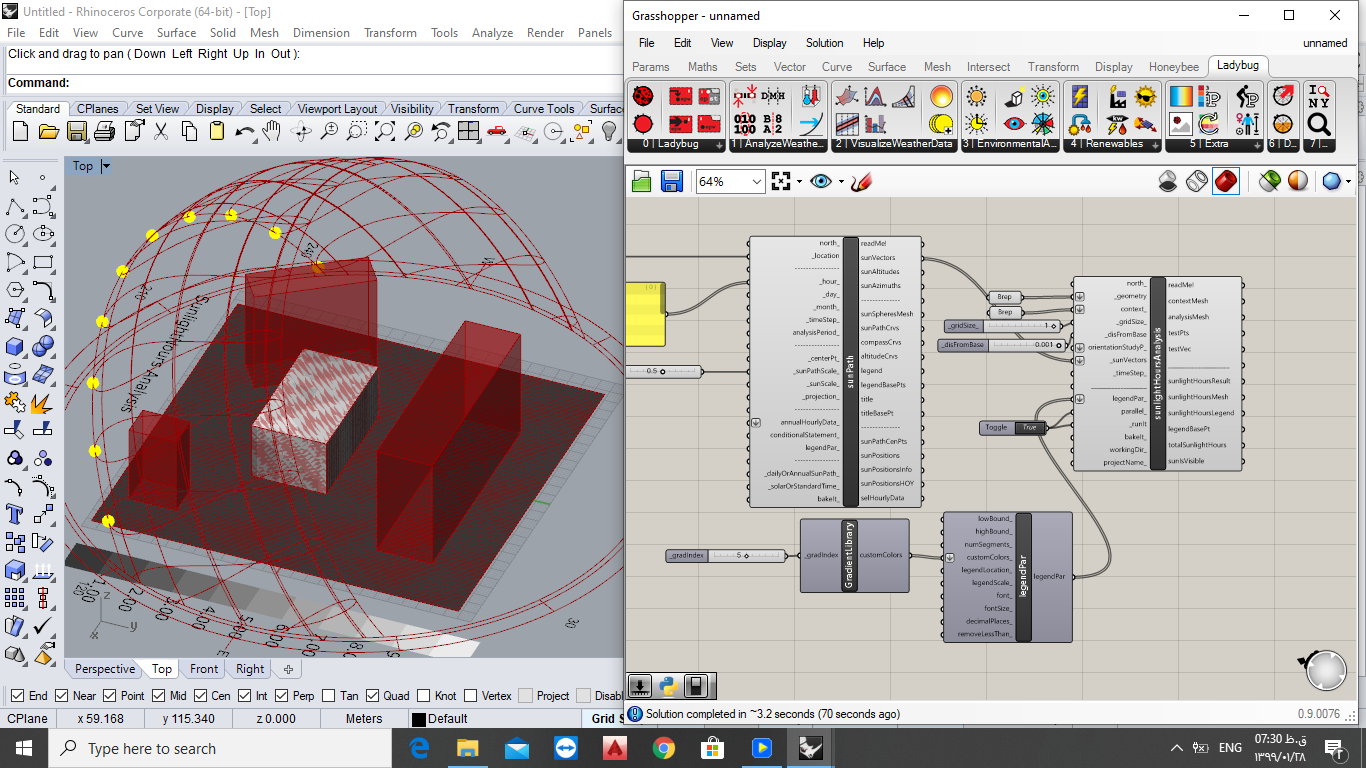Select the Pan hand tool in Rhino

click(271, 131)
